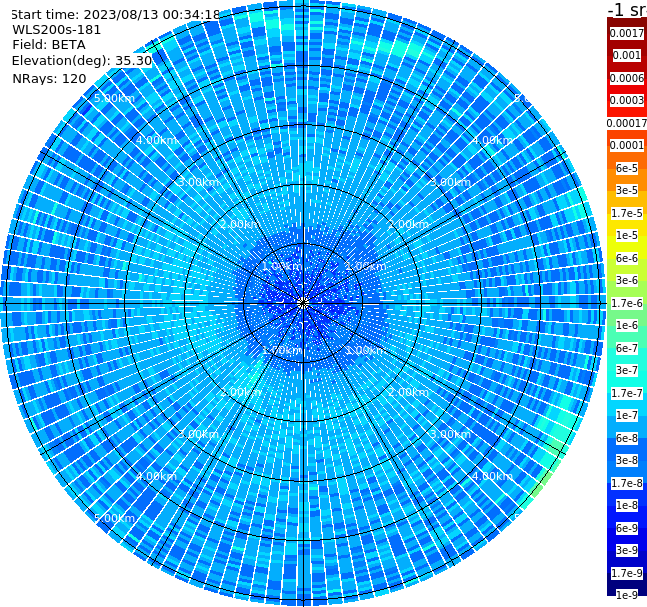This screenshot has height=607, width=647.
Task: Click the '1.7e-6' colorbar label
Action: [627, 303]
